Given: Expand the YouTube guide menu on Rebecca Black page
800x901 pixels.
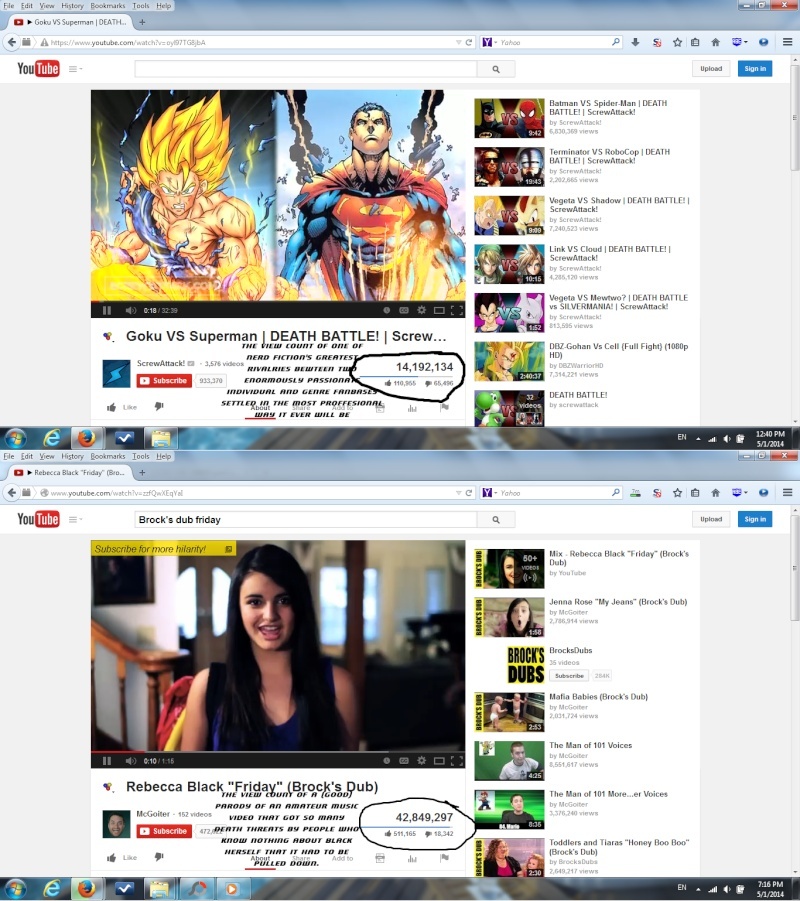Looking at the screenshot, I should 75,519.
